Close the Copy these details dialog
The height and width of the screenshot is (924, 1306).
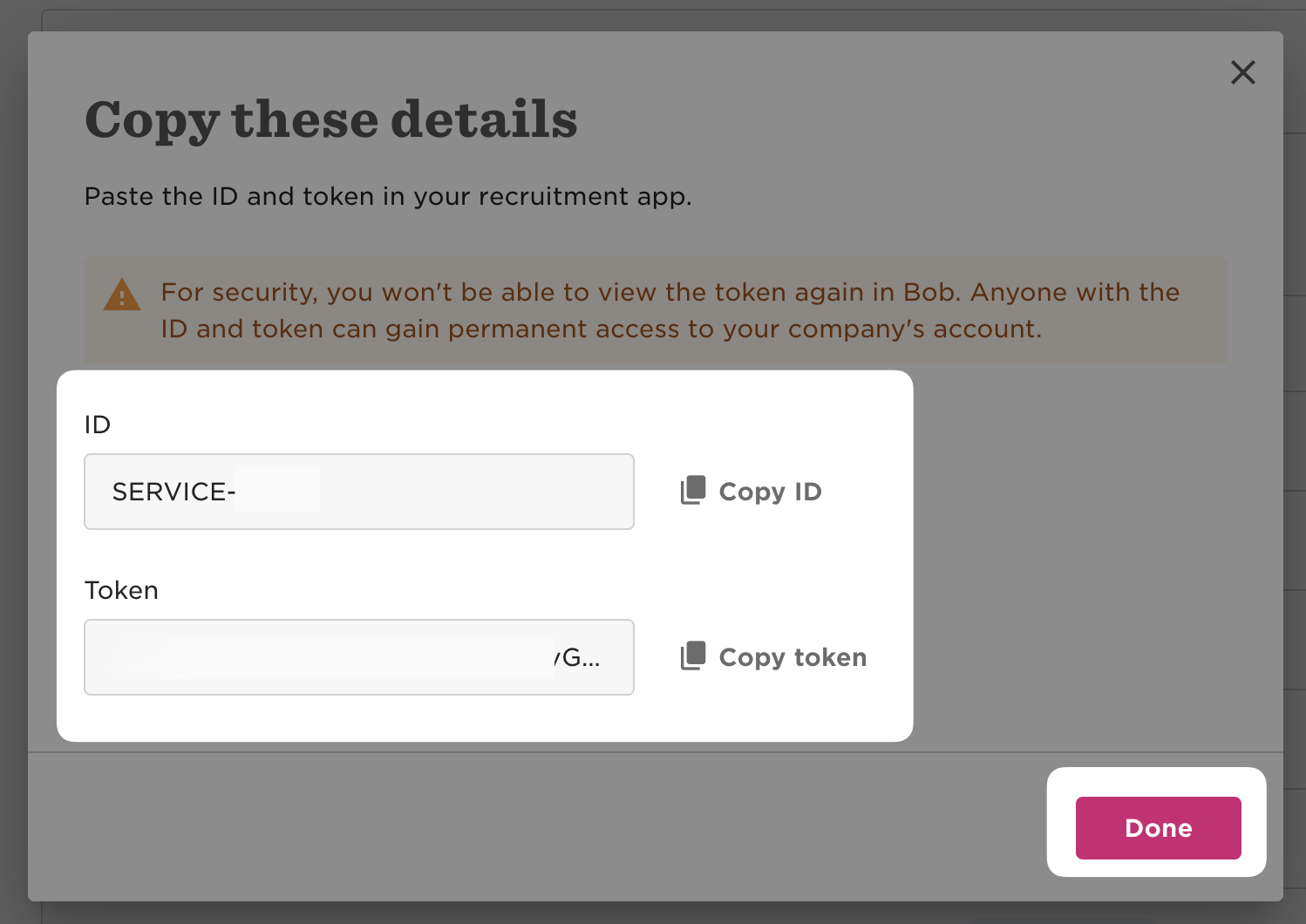(x=1242, y=72)
